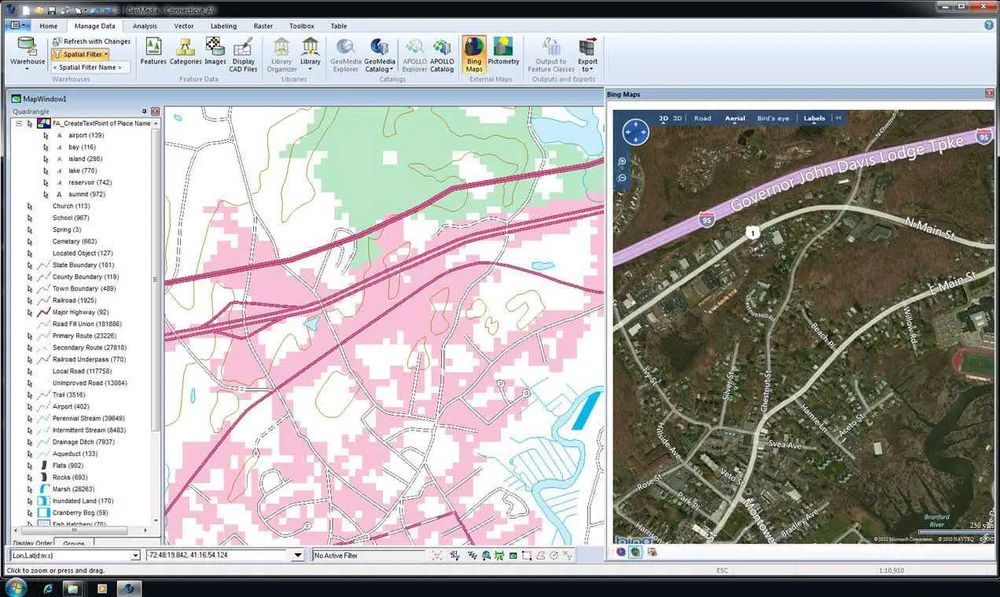Toggle locatability of Major Highway (92)

click(x=29, y=313)
